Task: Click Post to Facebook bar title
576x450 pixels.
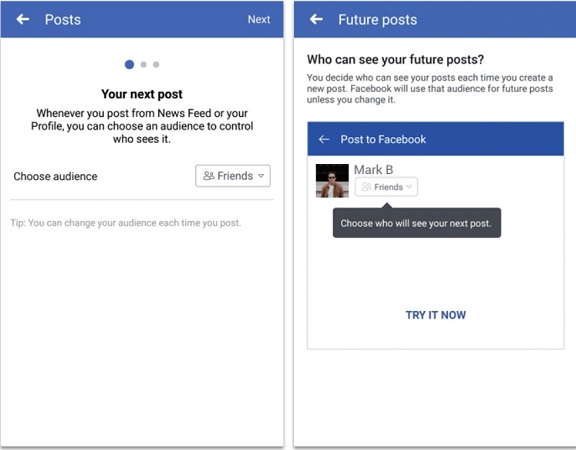Action: pos(383,139)
